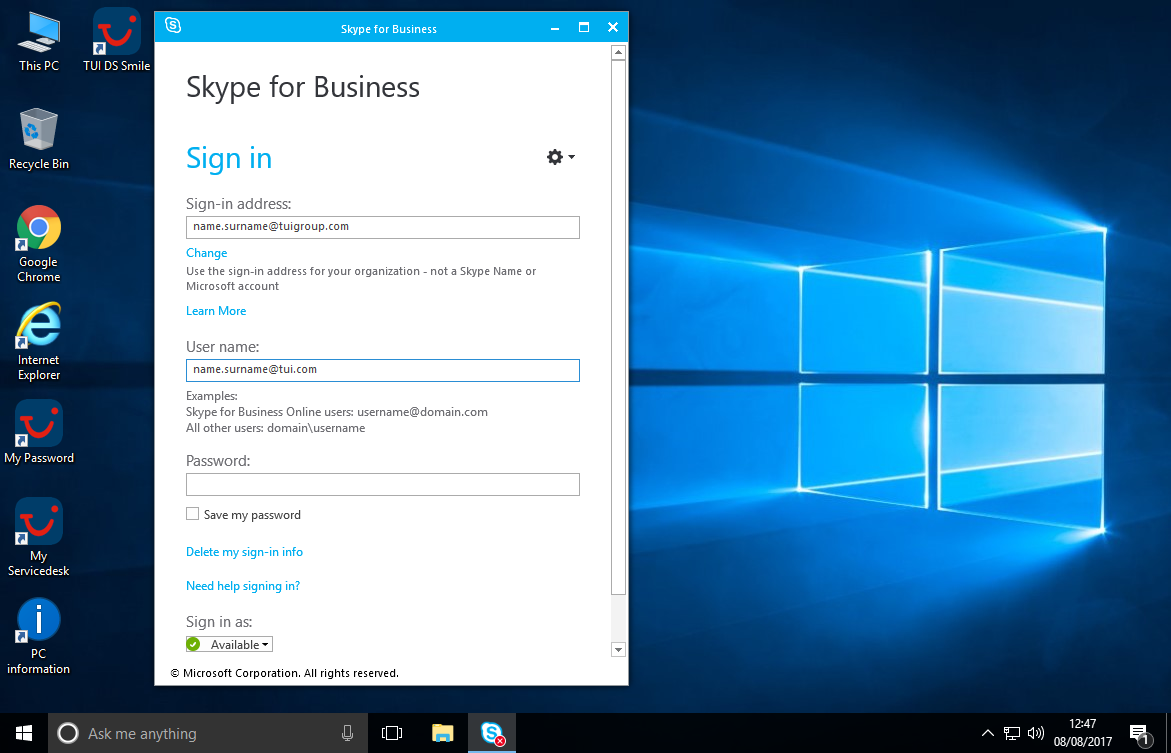Click the Sign in heading text
The width and height of the screenshot is (1171, 753).
pos(229,158)
